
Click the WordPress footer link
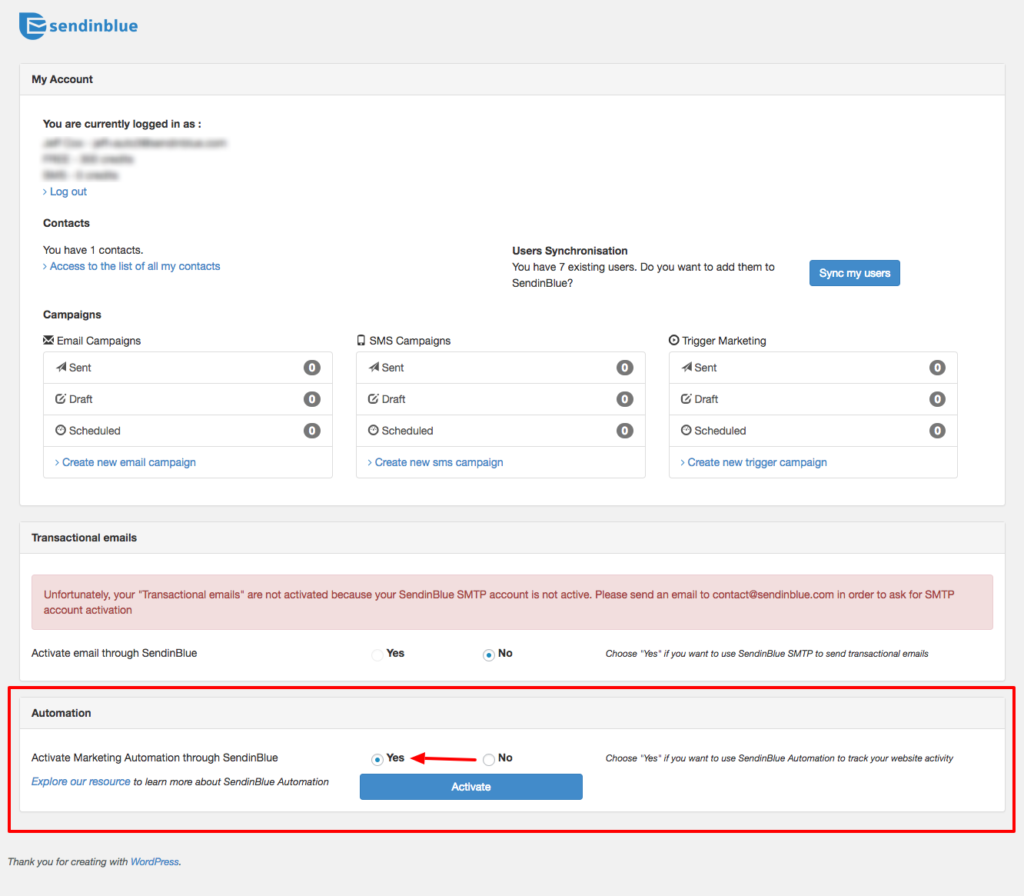155,861
